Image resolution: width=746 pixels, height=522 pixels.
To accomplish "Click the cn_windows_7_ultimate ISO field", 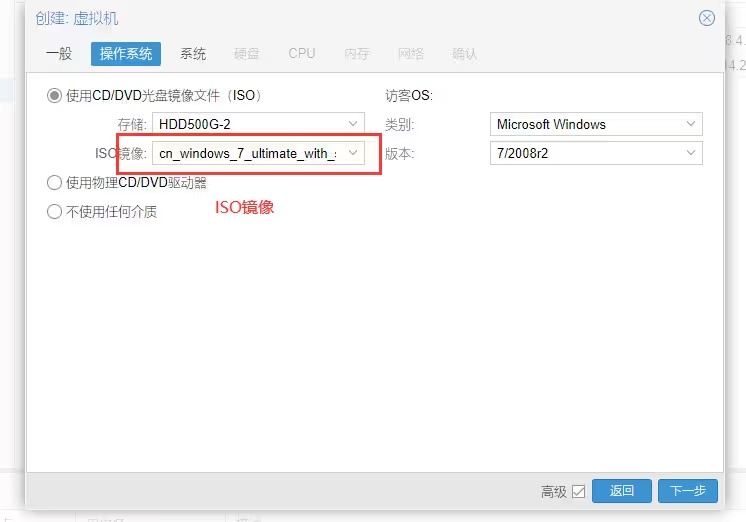I will [258, 153].
